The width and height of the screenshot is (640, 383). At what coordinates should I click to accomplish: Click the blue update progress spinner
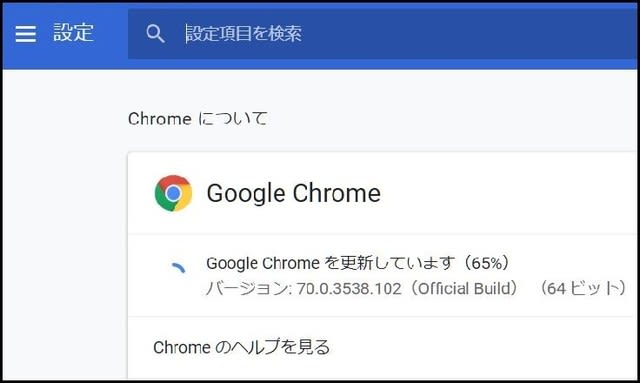coord(178,268)
